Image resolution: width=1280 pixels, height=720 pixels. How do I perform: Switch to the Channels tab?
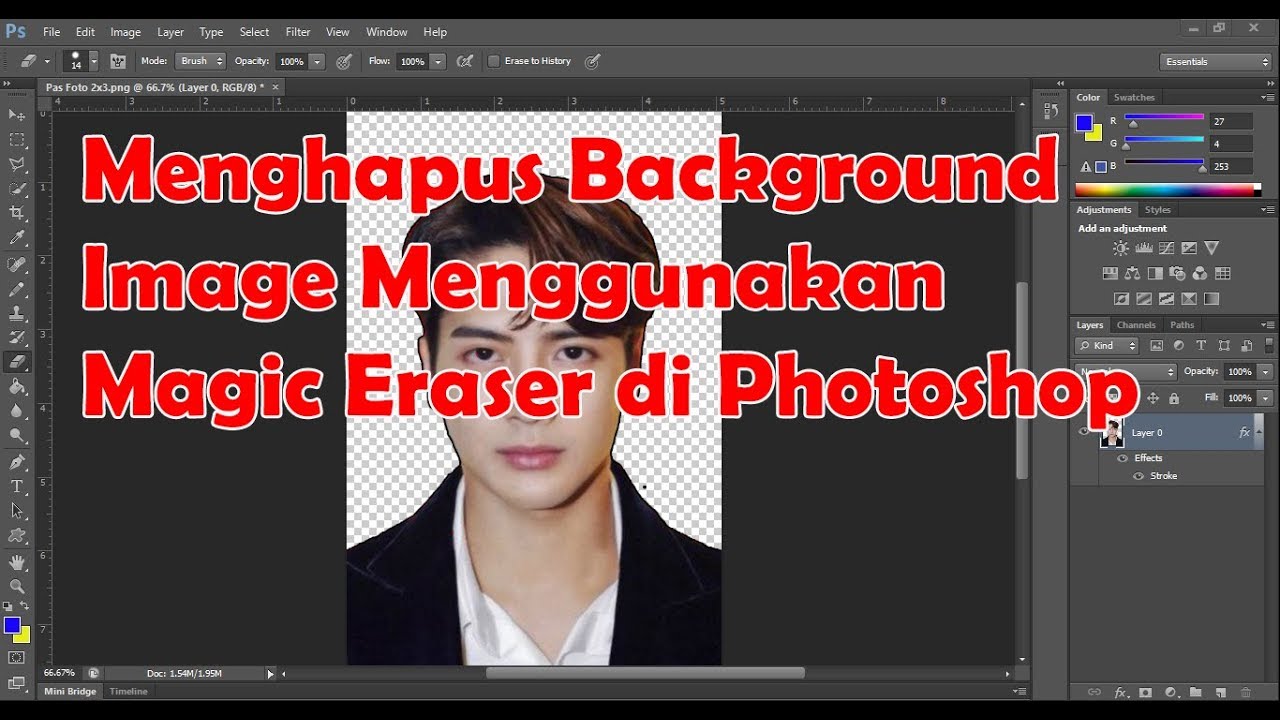point(1136,325)
